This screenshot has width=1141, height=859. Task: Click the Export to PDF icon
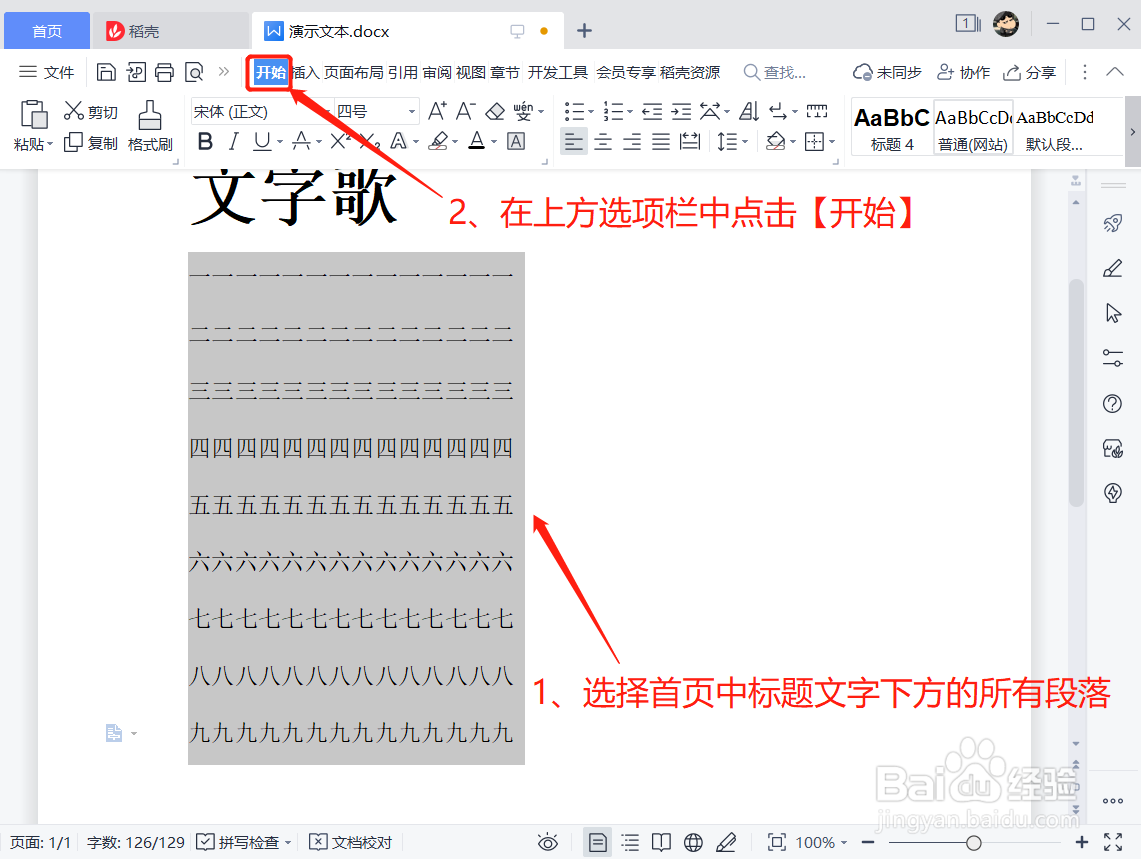136,72
